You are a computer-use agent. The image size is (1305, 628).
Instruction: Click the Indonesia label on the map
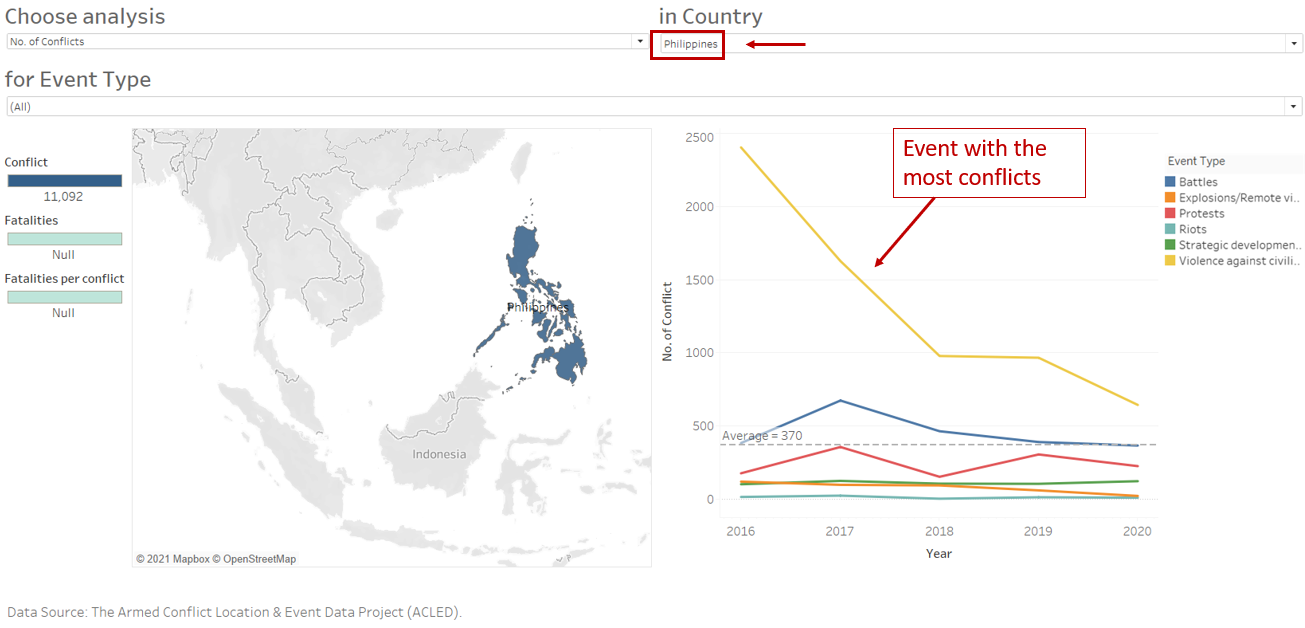tap(439, 454)
